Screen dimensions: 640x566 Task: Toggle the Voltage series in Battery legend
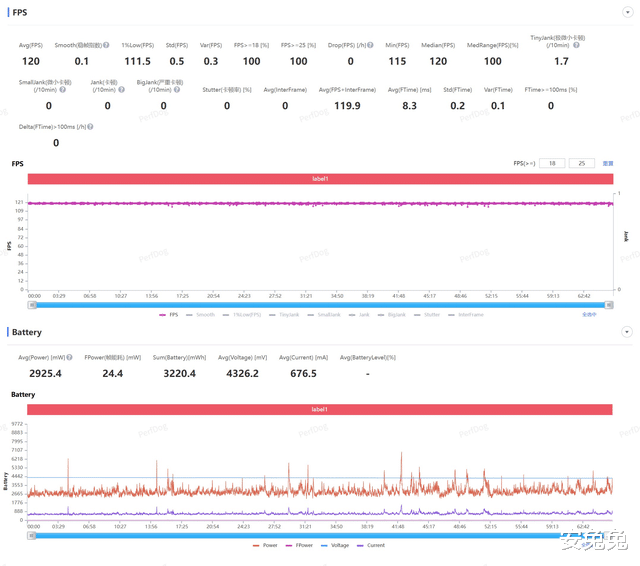tap(335, 545)
